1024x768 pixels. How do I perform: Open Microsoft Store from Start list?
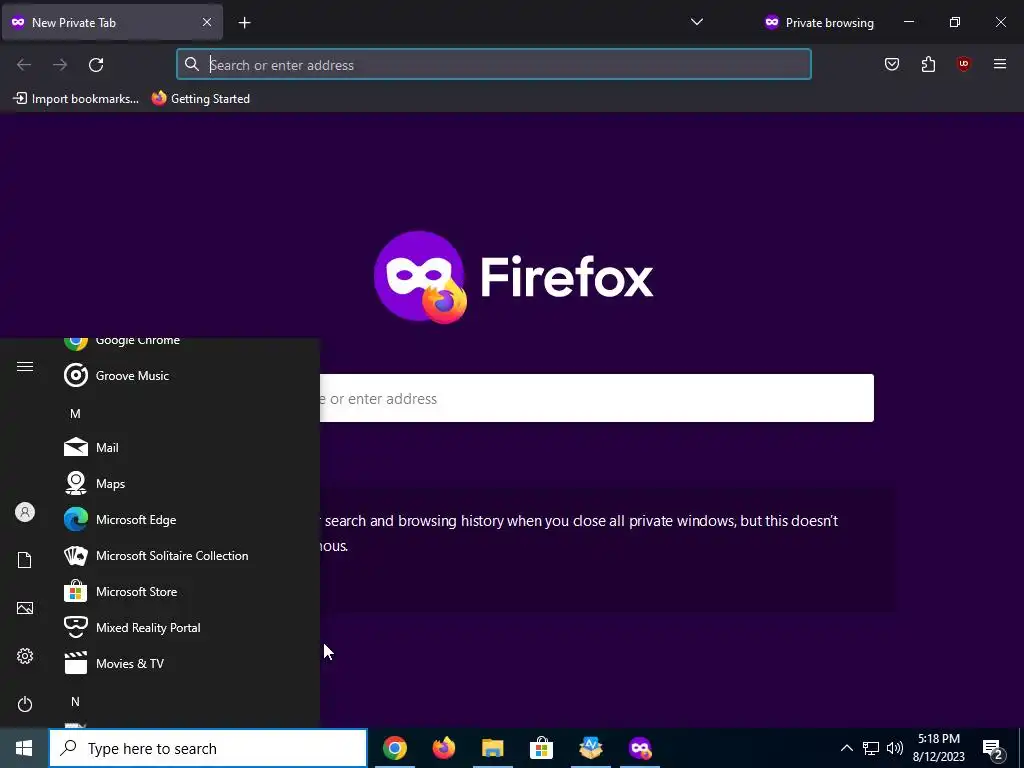click(191, 592)
